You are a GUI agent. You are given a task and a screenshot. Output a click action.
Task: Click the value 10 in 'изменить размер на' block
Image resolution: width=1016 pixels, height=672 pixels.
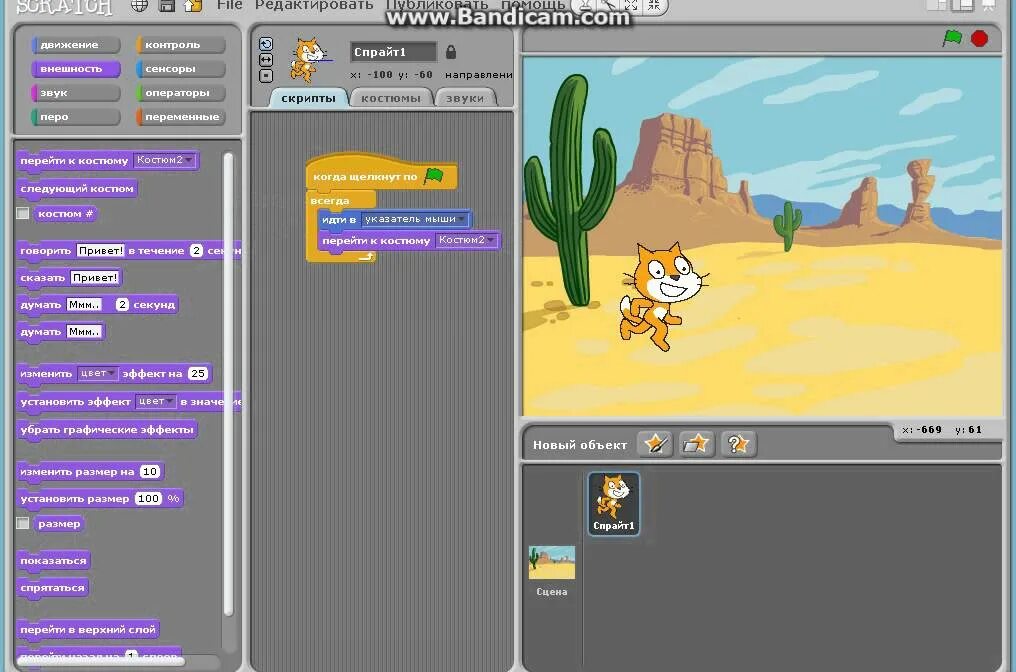tap(150, 471)
